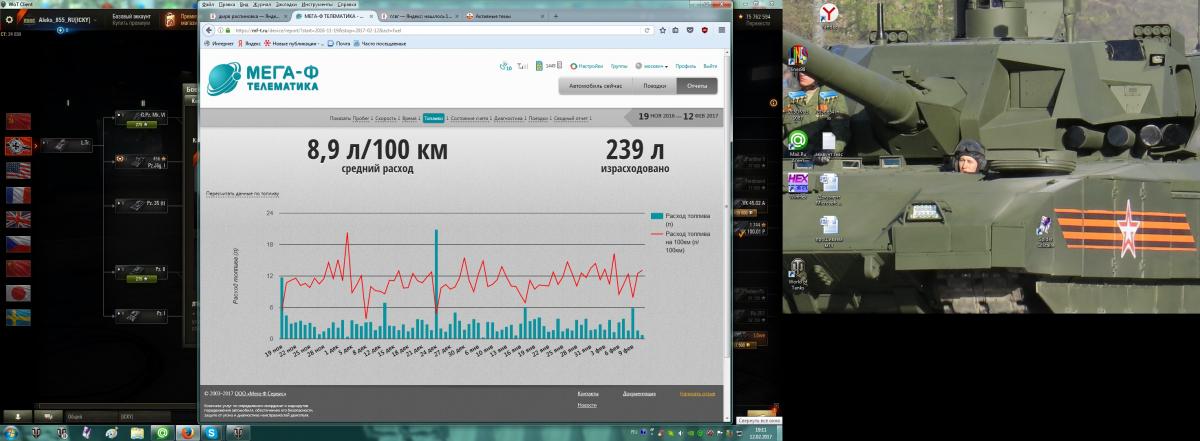Show the Сводный отчет report
The image size is (1200, 441).
click(x=570, y=118)
